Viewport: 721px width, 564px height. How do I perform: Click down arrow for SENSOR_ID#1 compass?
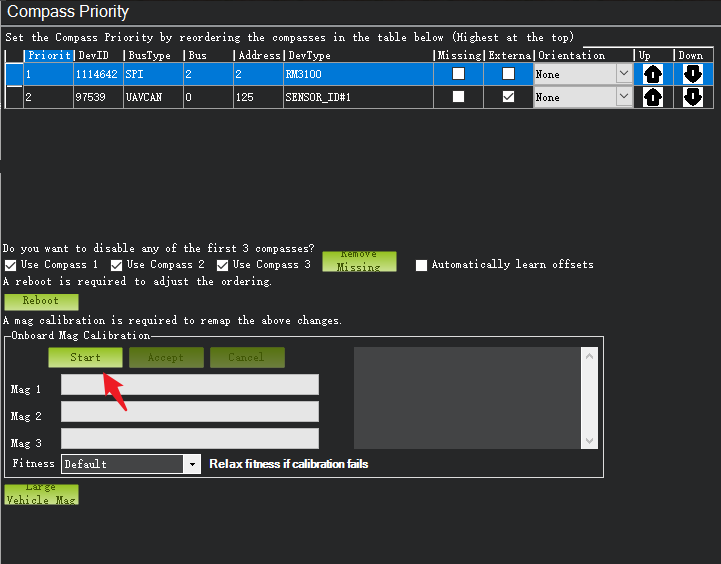point(692,97)
